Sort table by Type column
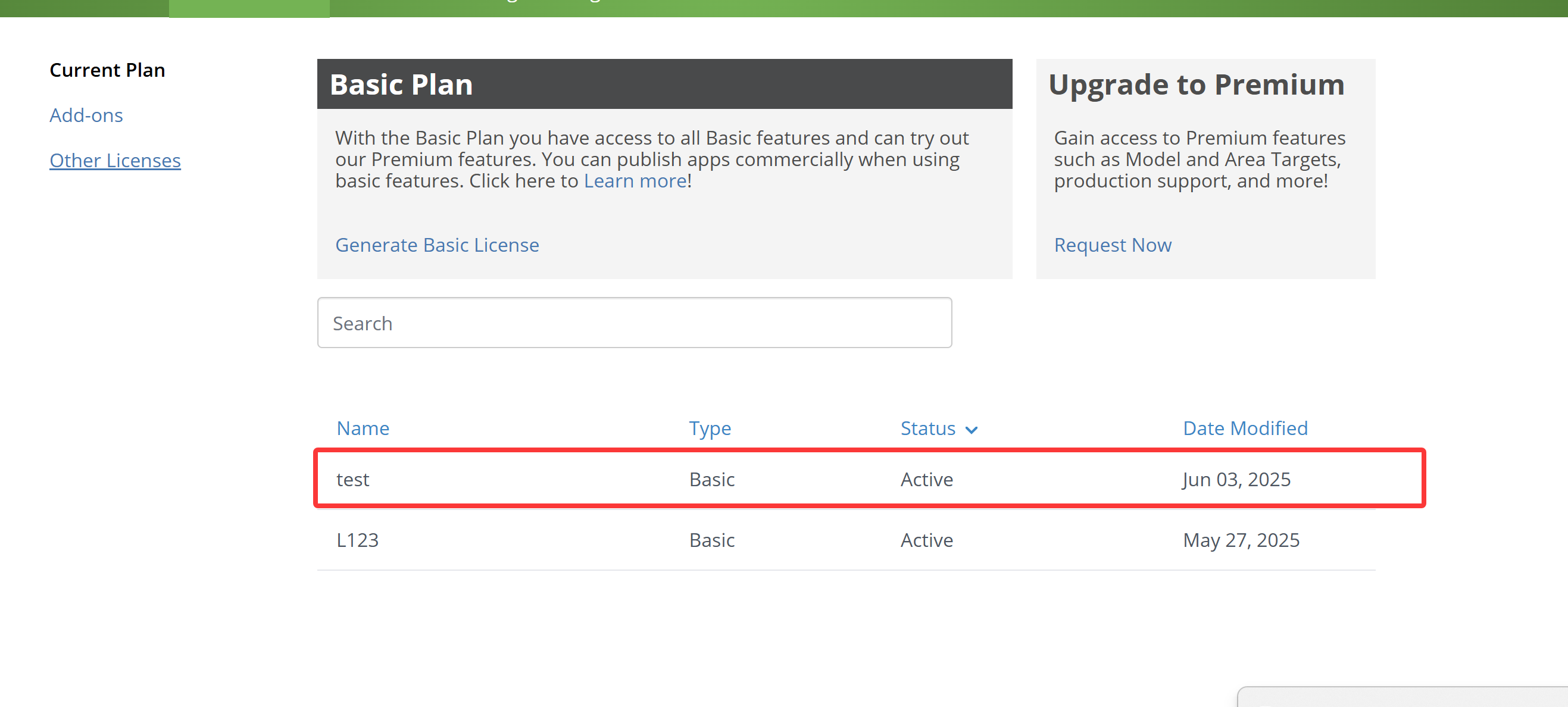Screen dimensions: 1568x707 [x=709, y=428]
